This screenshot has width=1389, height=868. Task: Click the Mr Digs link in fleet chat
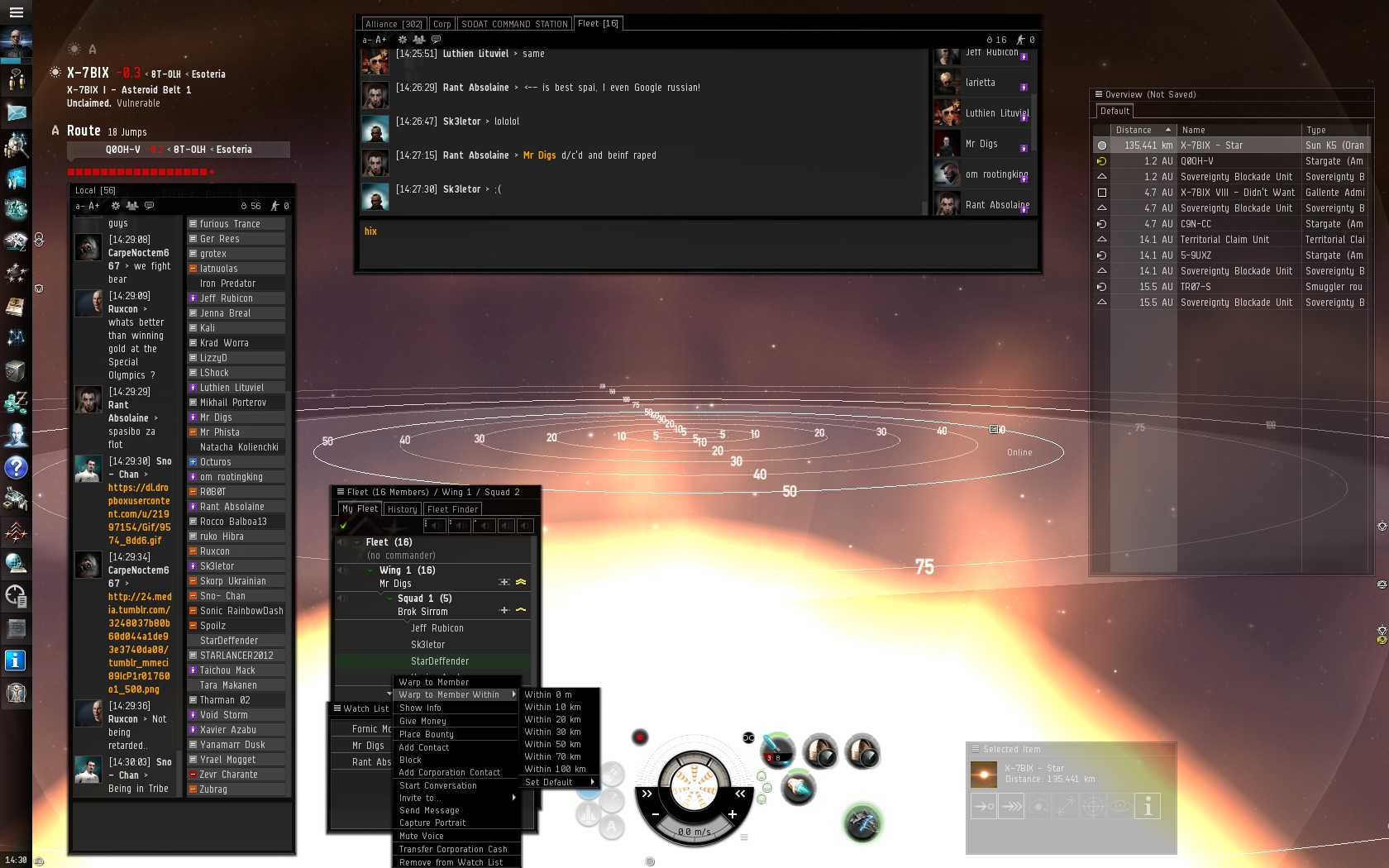[539, 155]
